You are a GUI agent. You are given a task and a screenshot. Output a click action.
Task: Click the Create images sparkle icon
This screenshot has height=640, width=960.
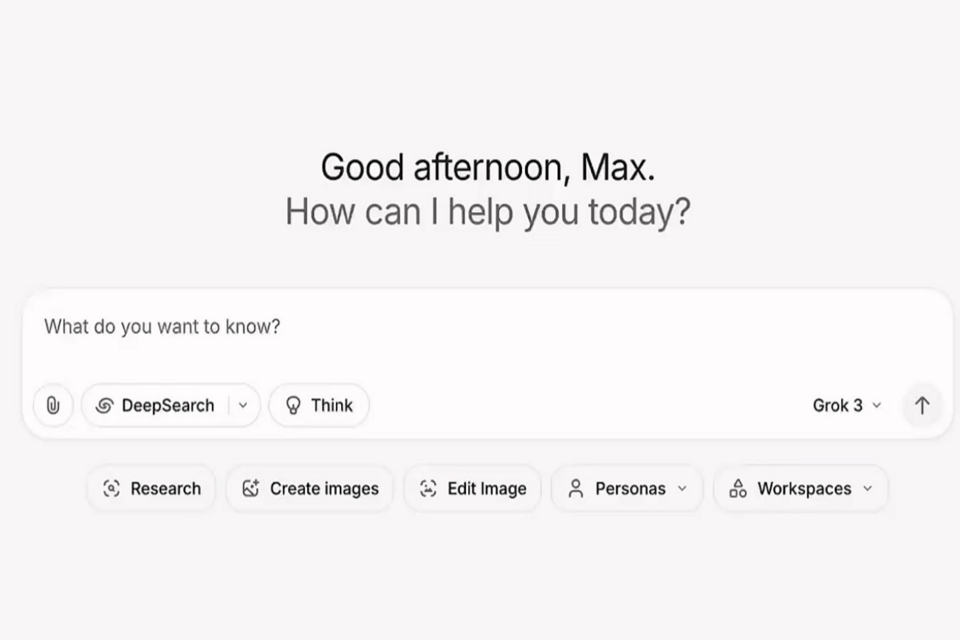coord(251,488)
